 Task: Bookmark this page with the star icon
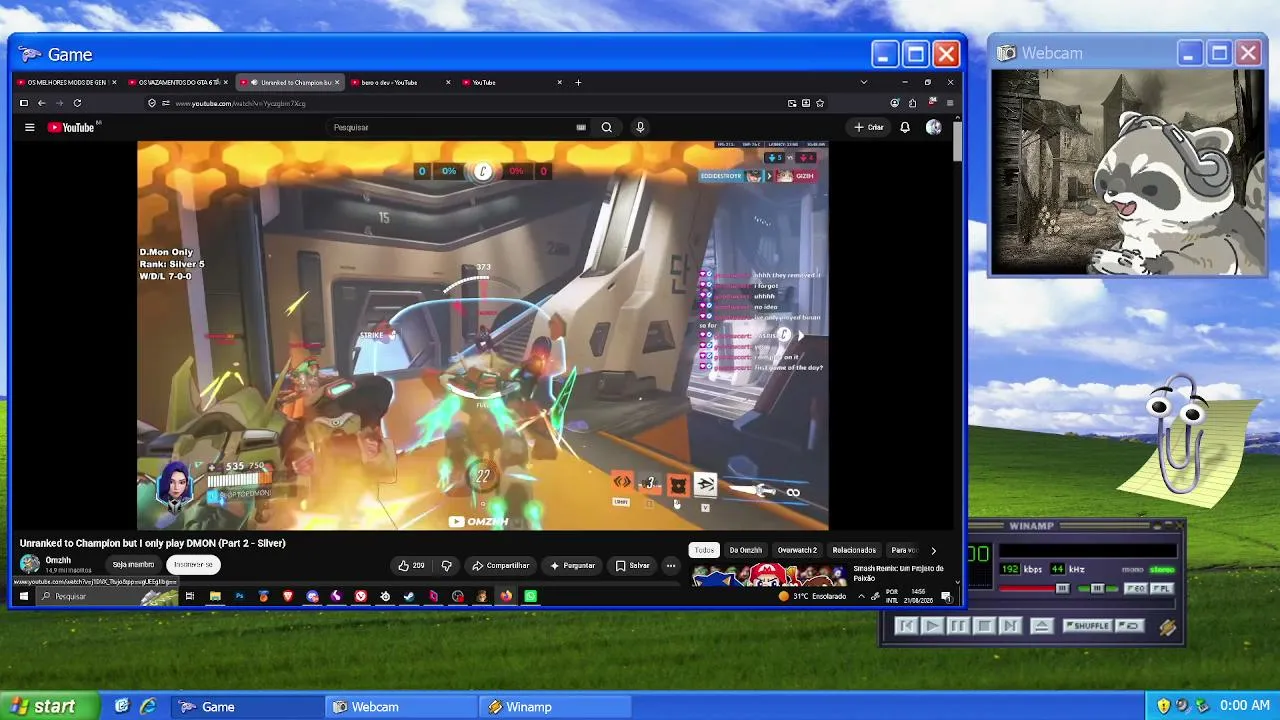tap(820, 103)
